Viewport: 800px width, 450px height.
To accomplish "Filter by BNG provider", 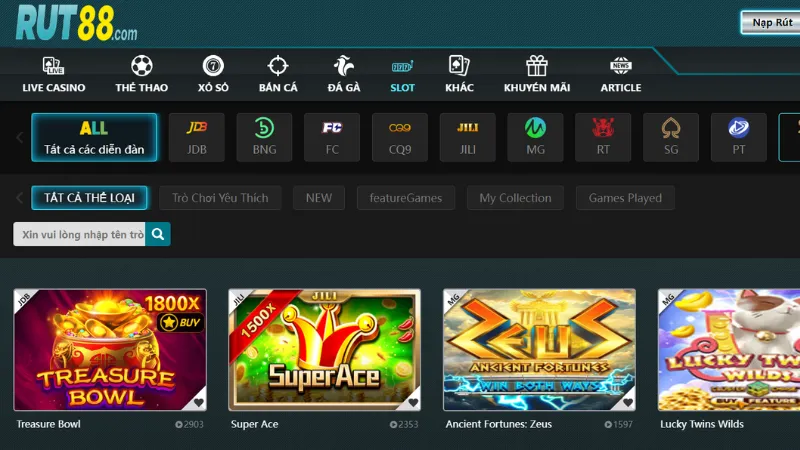I will click(x=264, y=137).
